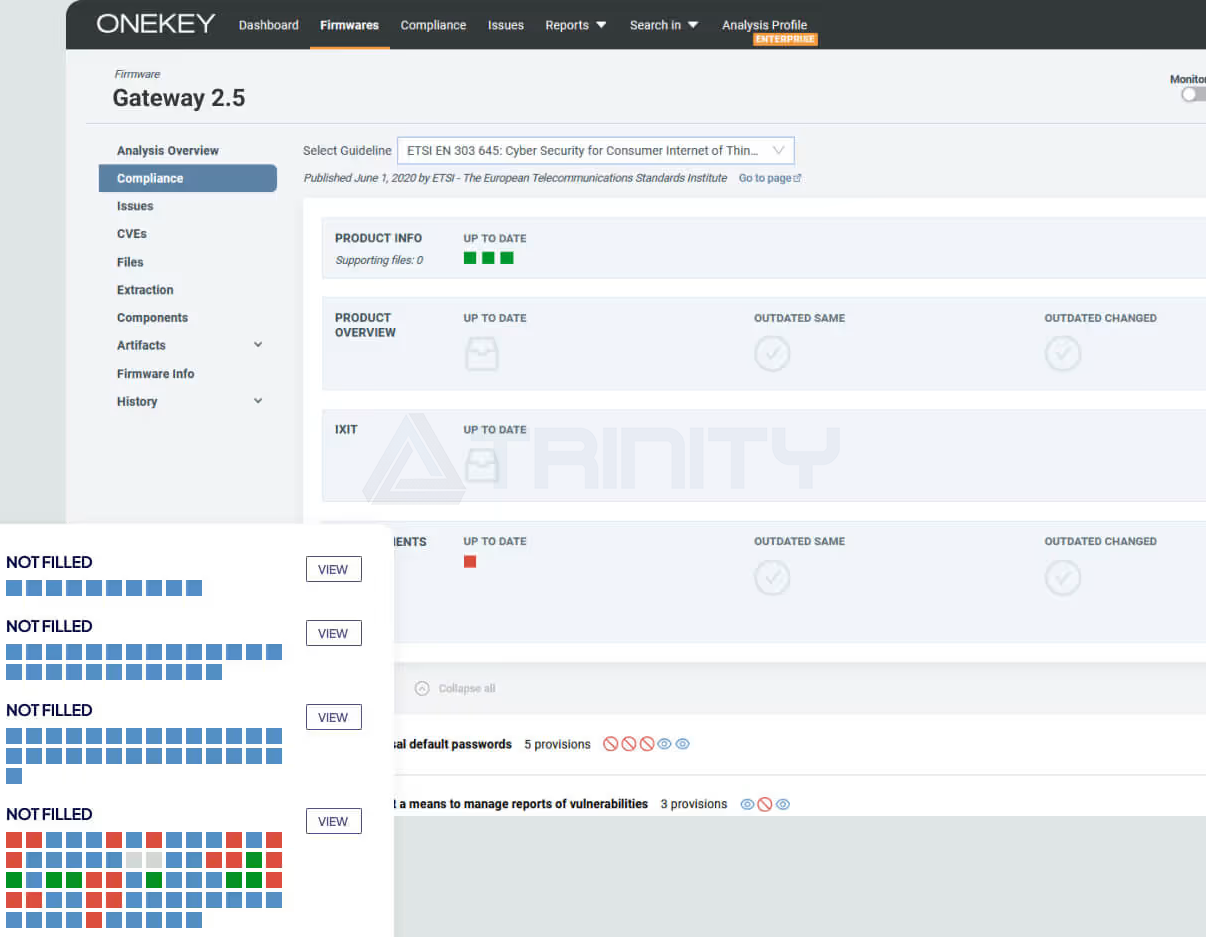Open the external Go to page link icon
Image resolution: width=1206 pixels, height=937 pixels.
(797, 178)
